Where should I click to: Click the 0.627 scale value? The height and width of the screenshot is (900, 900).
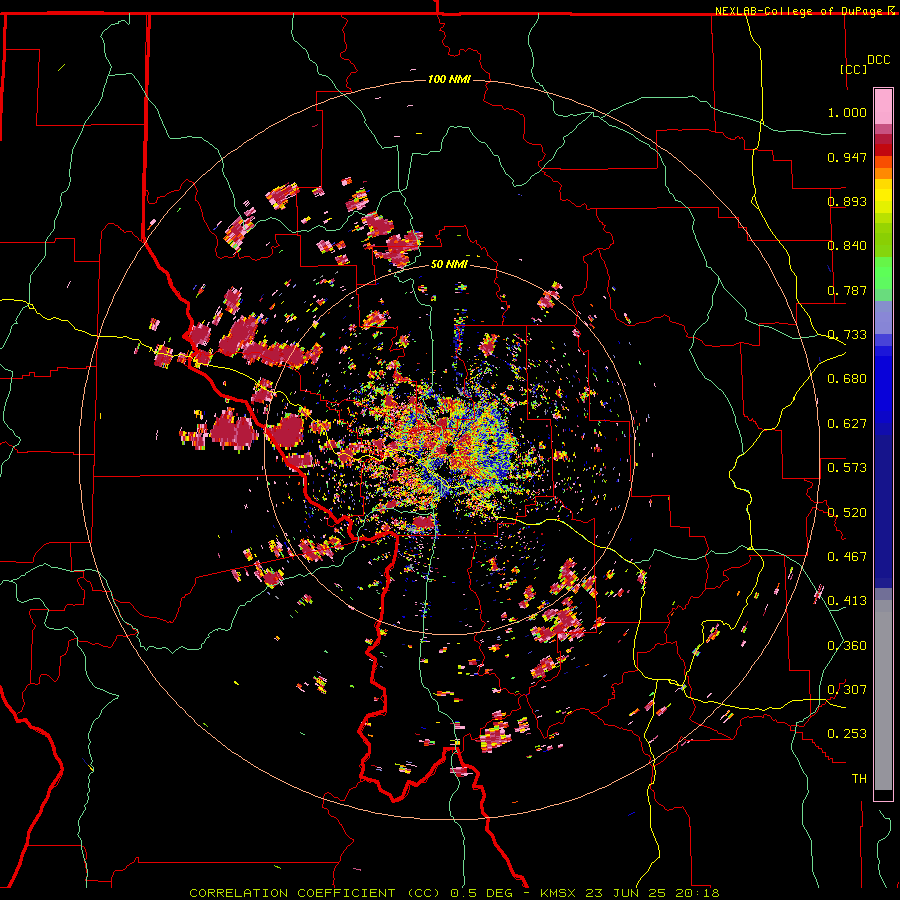click(847, 424)
